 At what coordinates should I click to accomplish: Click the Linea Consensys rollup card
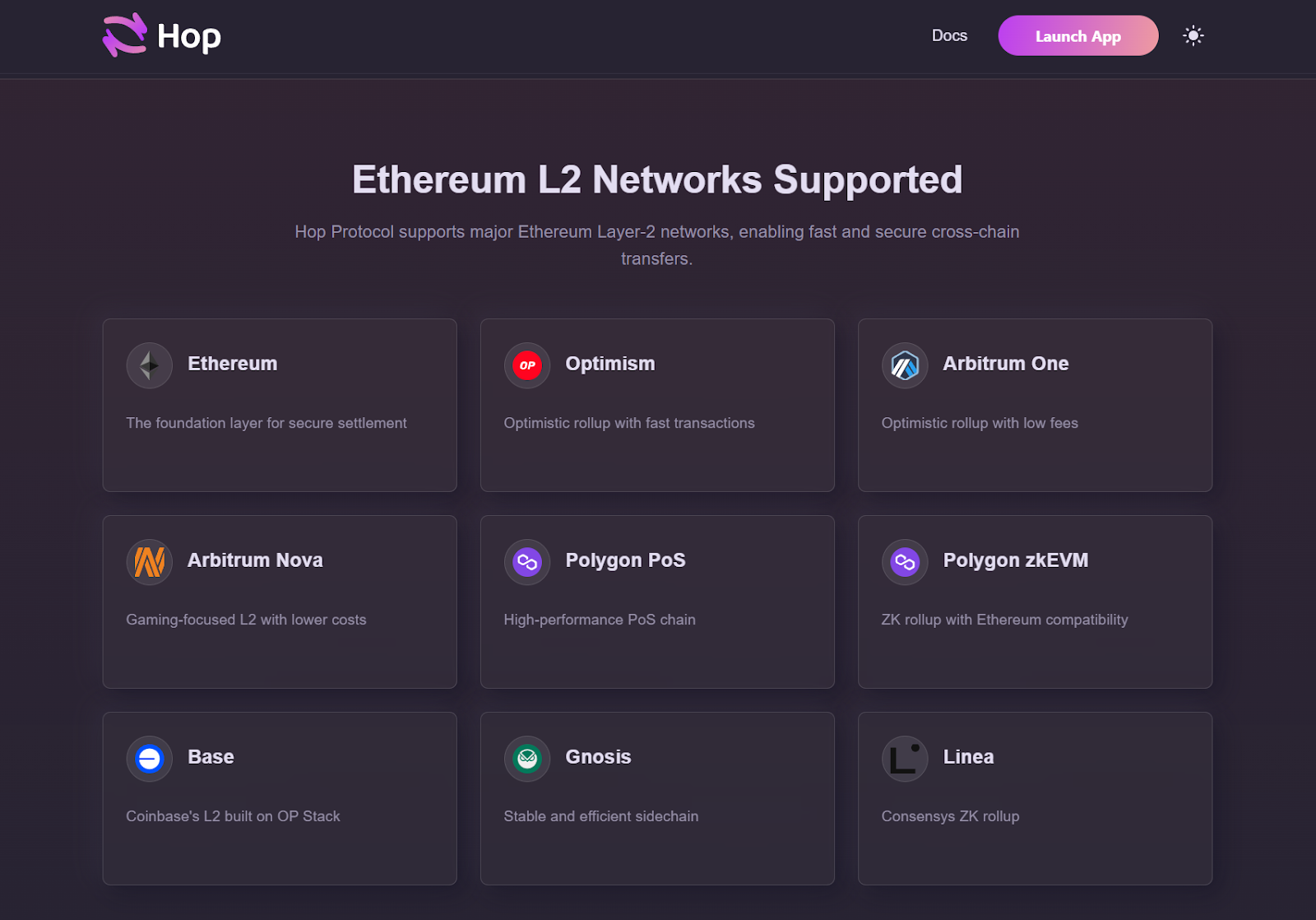tap(1035, 798)
